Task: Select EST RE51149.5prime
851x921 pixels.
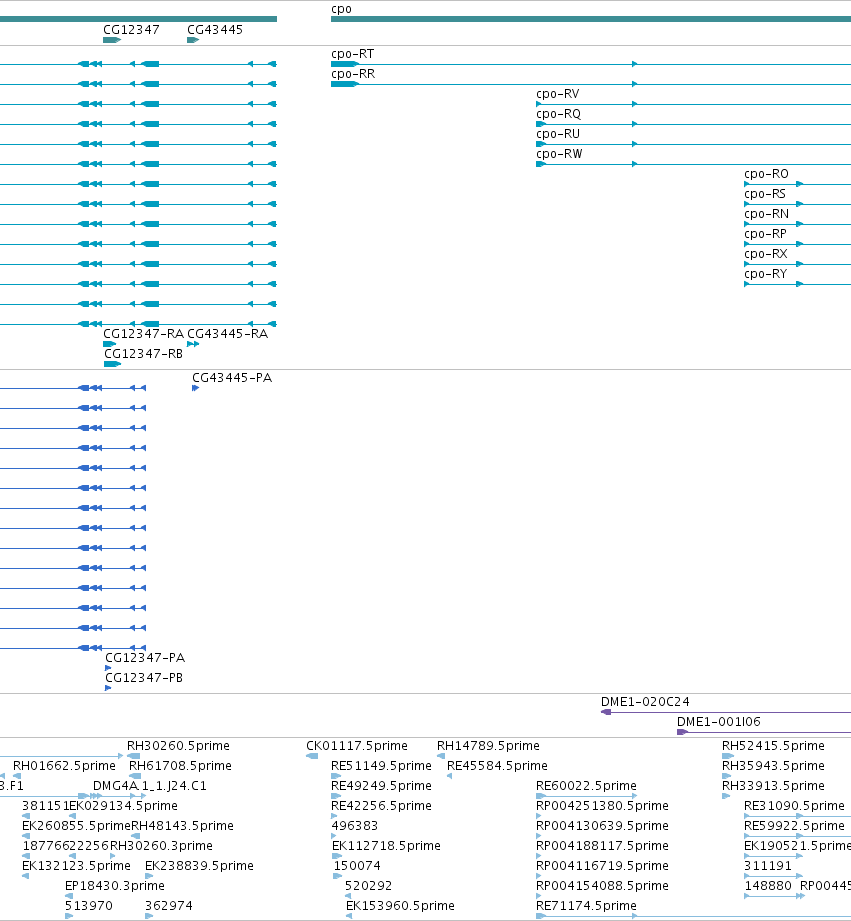Action: coord(381,766)
